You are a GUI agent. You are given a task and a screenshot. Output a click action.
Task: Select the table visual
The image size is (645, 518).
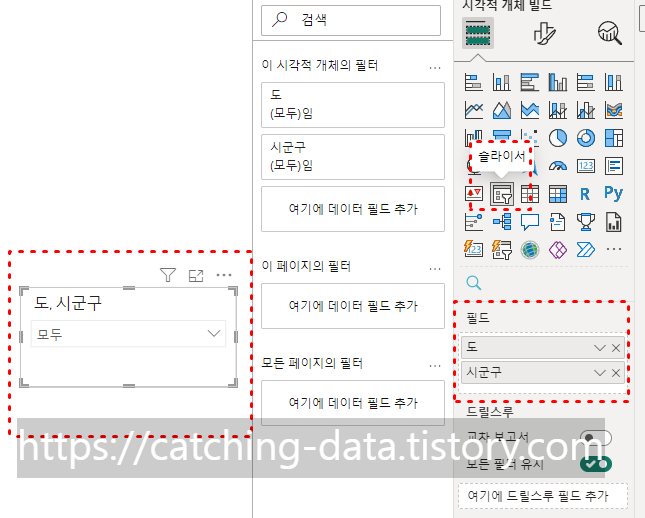pos(529,193)
